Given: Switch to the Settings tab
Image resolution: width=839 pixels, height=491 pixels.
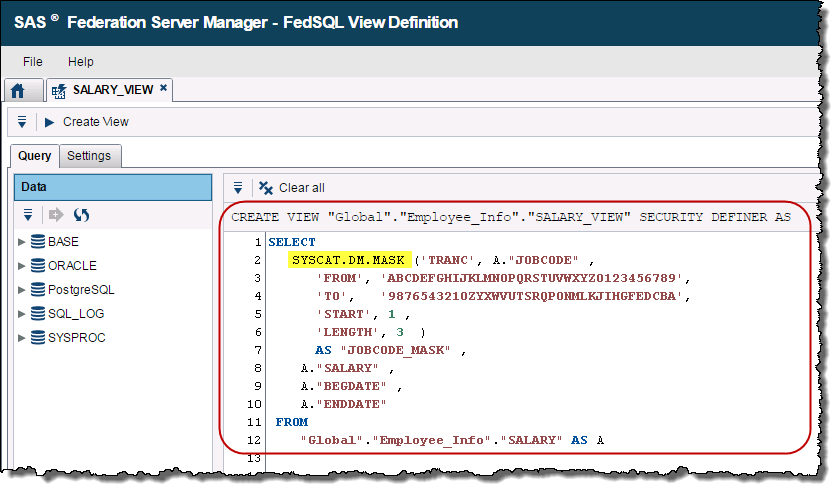Looking at the screenshot, I should point(89,156).
